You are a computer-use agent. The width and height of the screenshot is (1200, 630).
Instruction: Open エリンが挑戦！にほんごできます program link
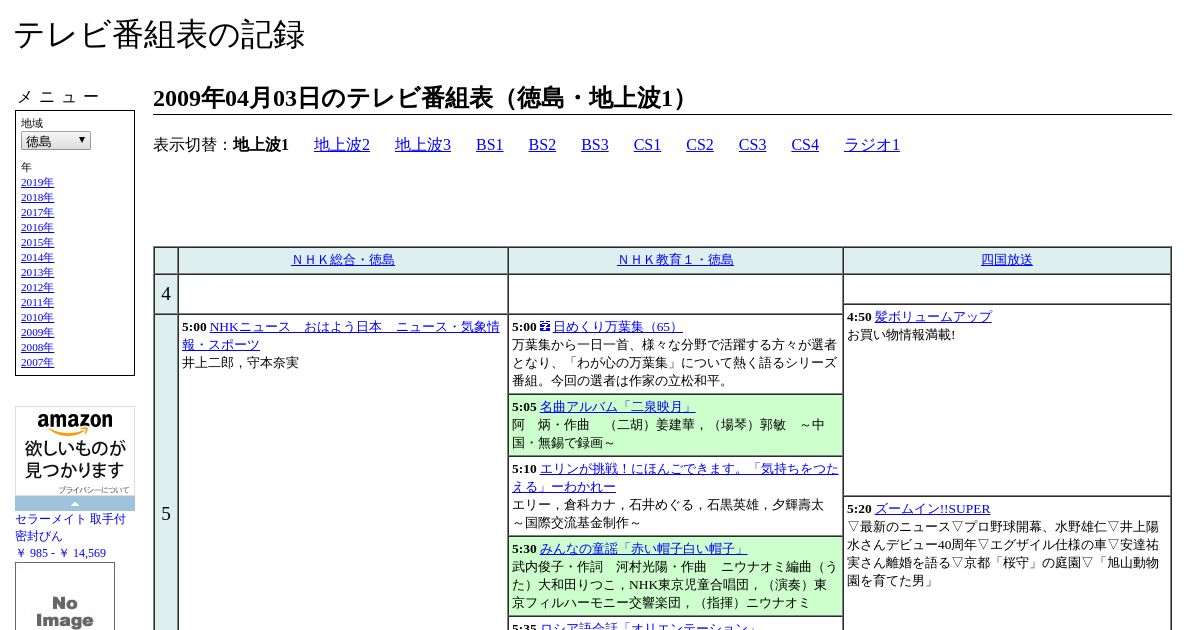[x=675, y=478]
